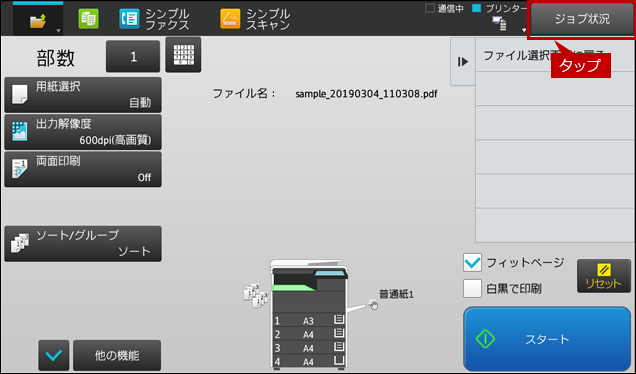Image resolution: width=636 pixels, height=374 pixels.
Task: Tap the 部数 copies count field
Action: [133, 56]
